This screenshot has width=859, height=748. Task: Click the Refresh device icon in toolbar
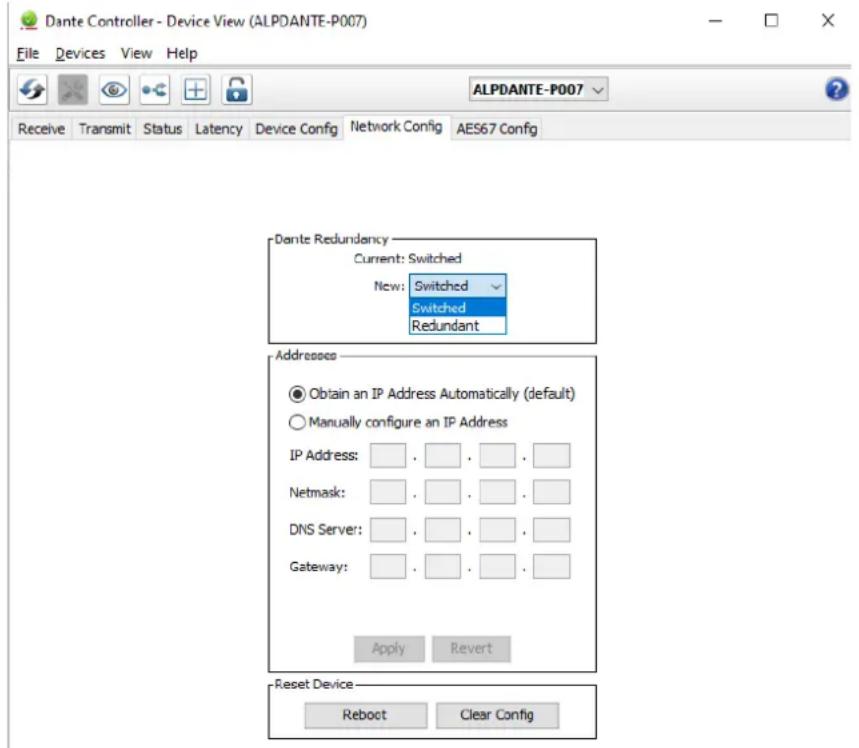coord(32,89)
